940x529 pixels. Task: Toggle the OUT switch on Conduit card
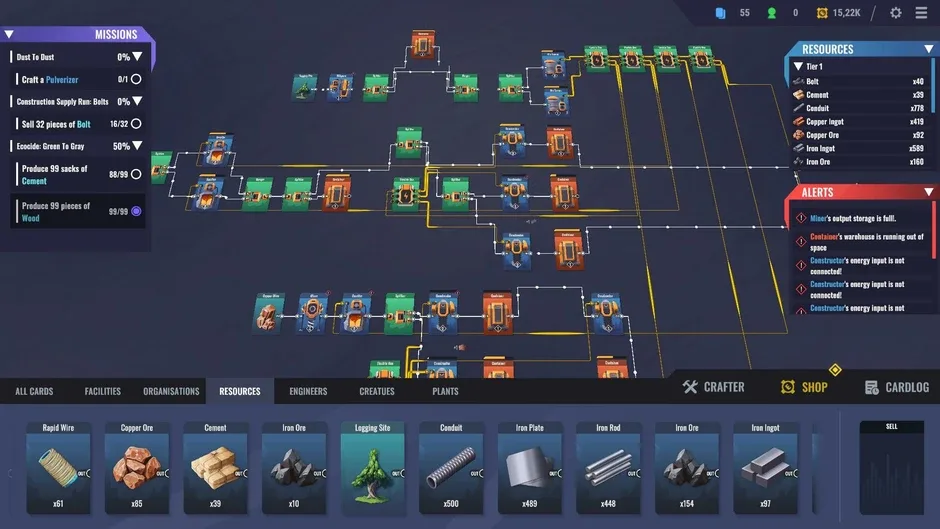tap(477, 473)
